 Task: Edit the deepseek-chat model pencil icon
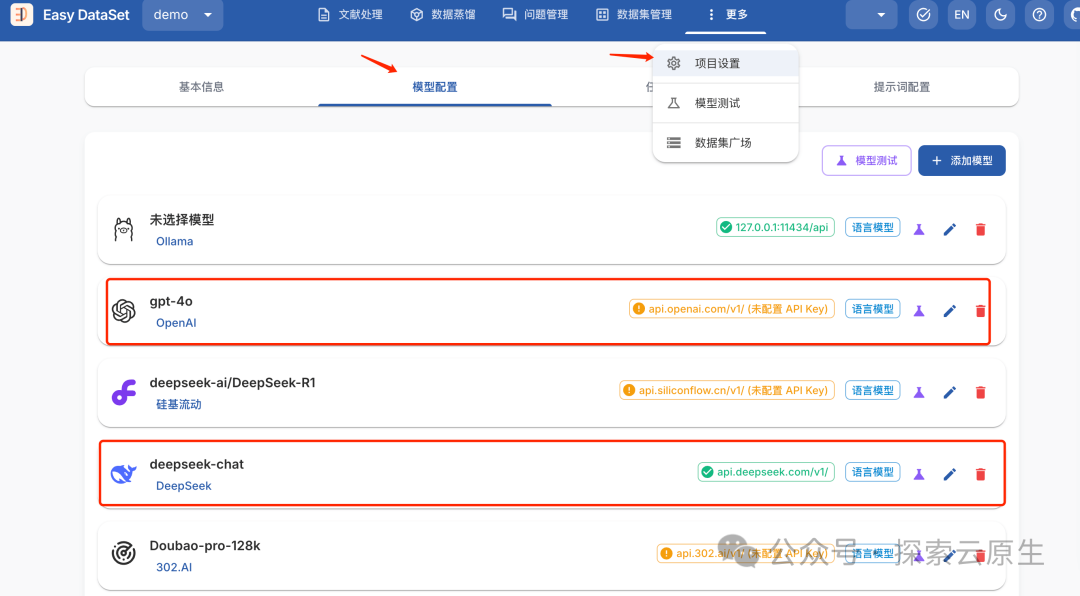[950, 474]
